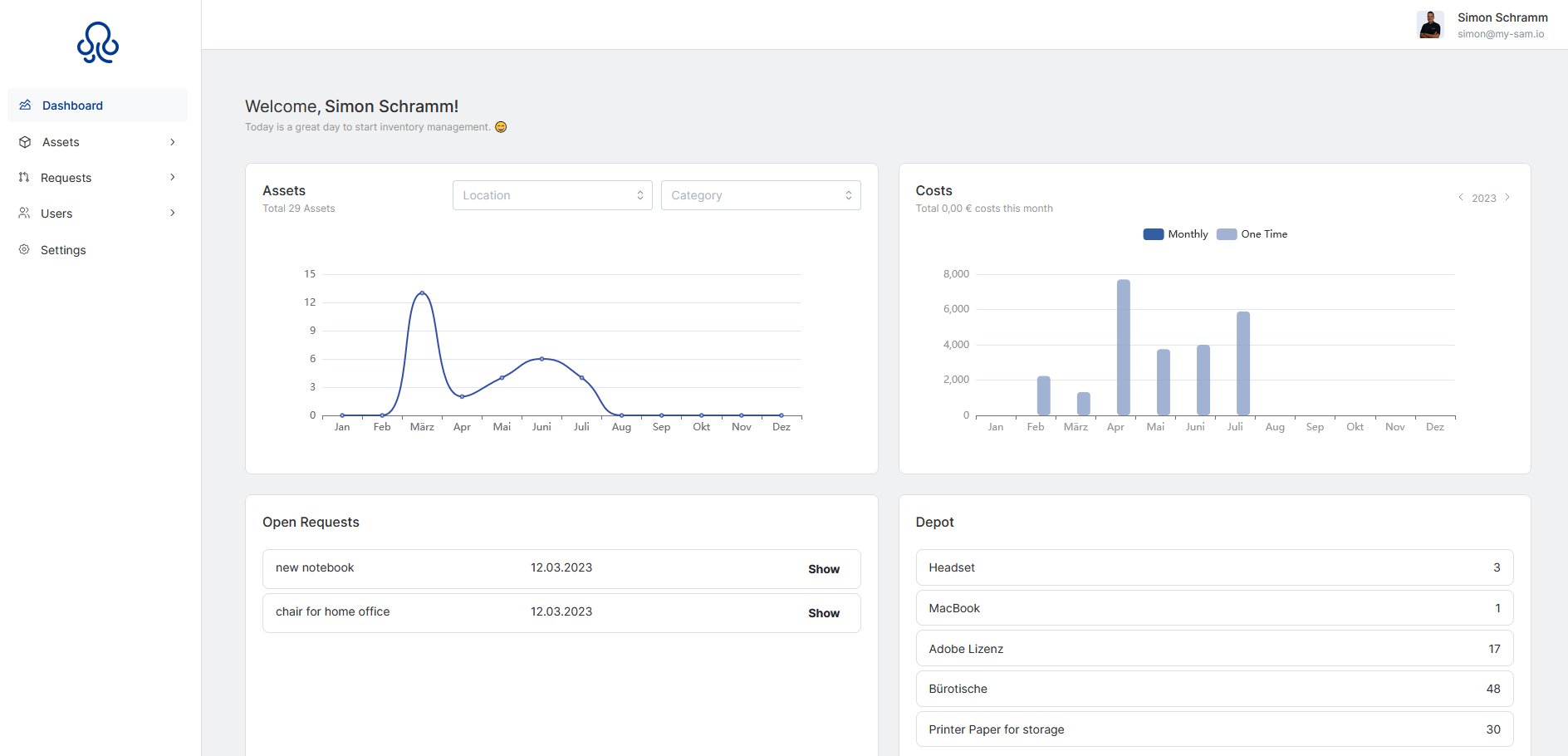Expand the Users submenu chevron
Viewport: 1568px width, 756px height.
(173, 214)
